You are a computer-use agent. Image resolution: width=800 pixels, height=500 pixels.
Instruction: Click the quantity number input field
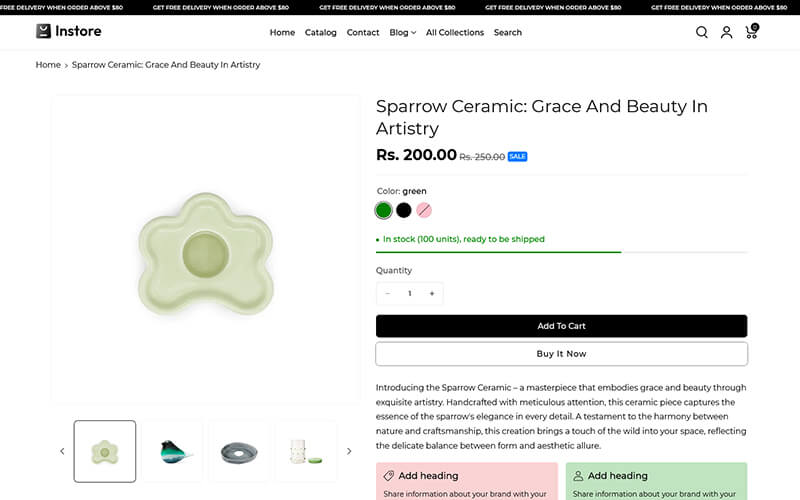[410, 294]
